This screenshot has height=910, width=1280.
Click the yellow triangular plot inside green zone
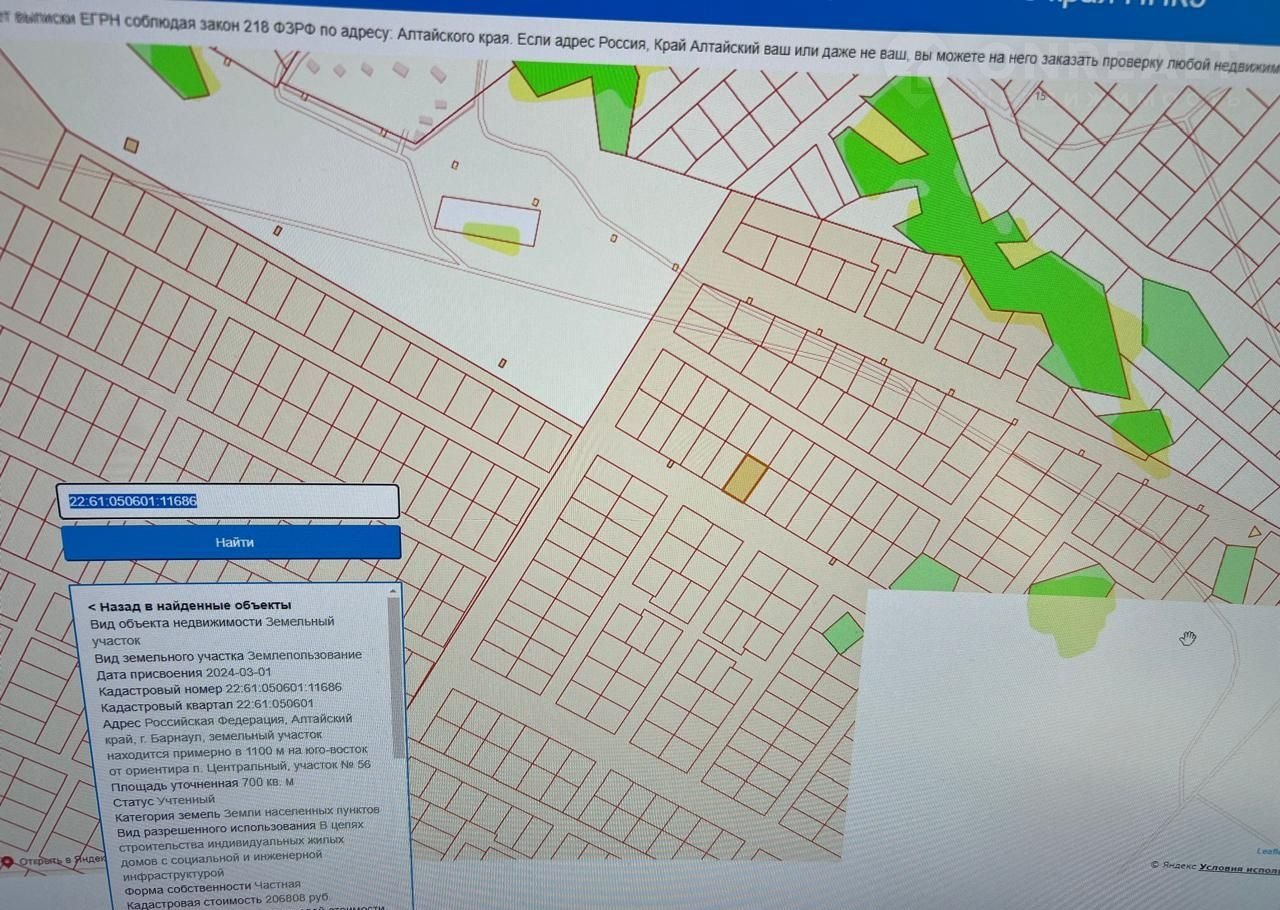[883, 138]
